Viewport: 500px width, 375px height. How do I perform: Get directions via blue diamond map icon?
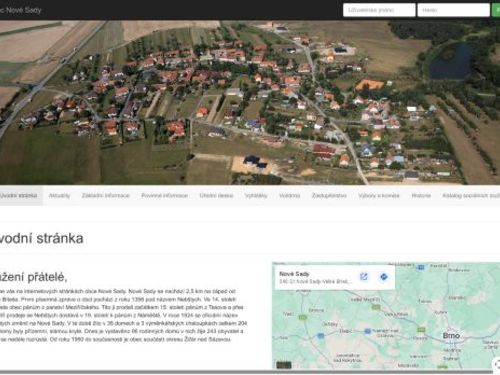(x=384, y=276)
